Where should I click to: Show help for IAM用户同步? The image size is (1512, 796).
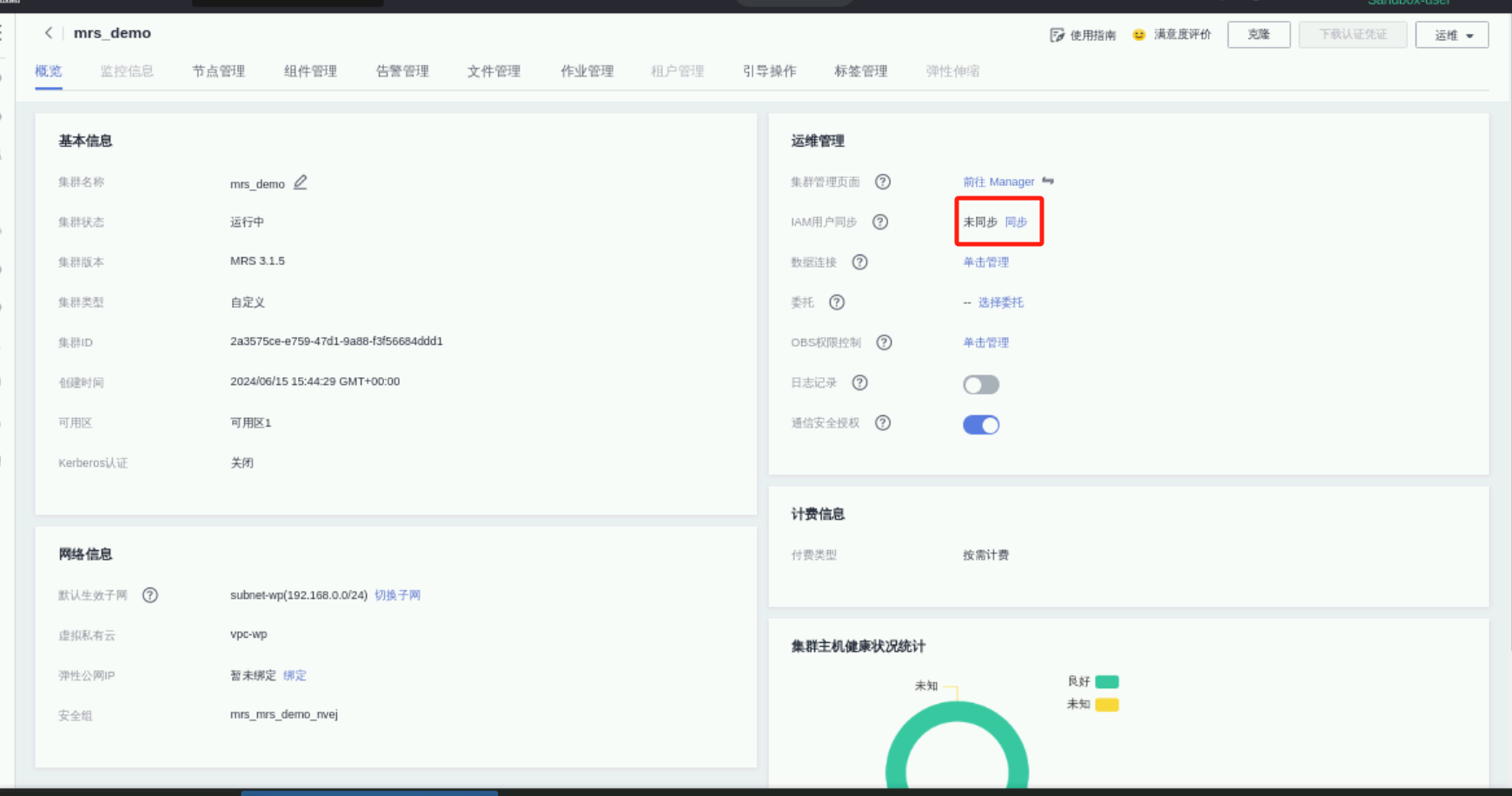(x=880, y=222)
